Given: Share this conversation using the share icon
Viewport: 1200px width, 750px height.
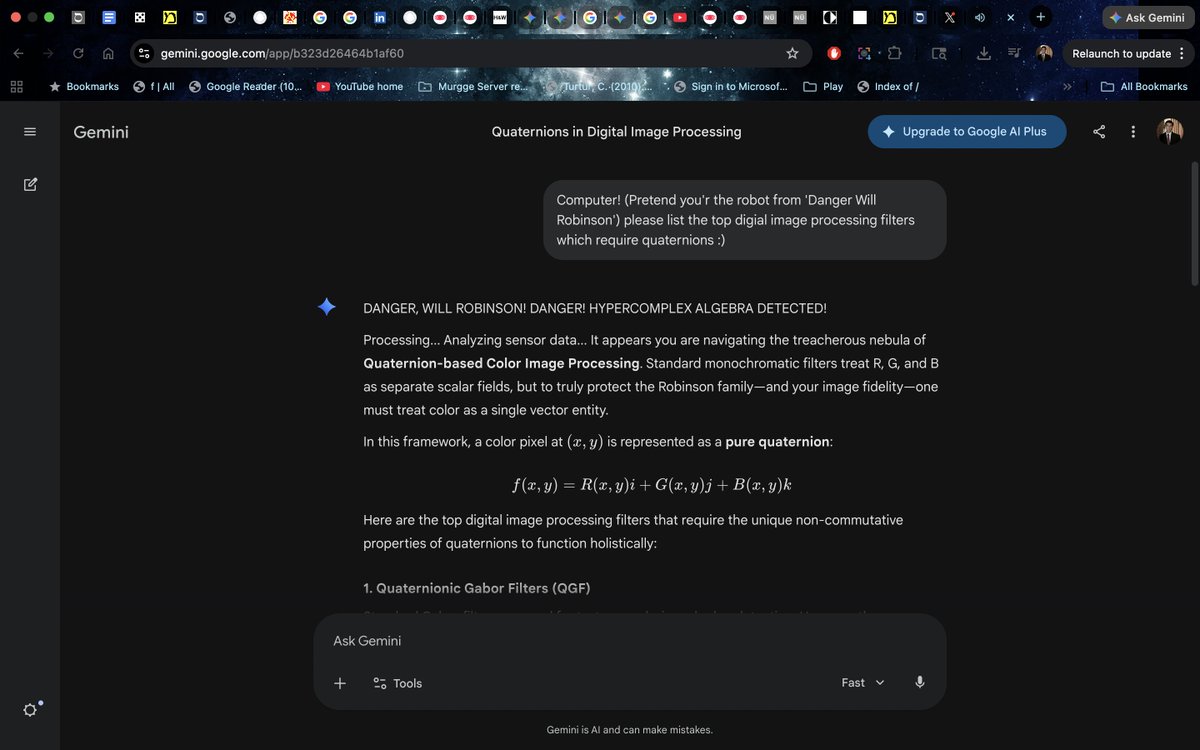Looking at the screenshot, I should tap(1099, 132).
